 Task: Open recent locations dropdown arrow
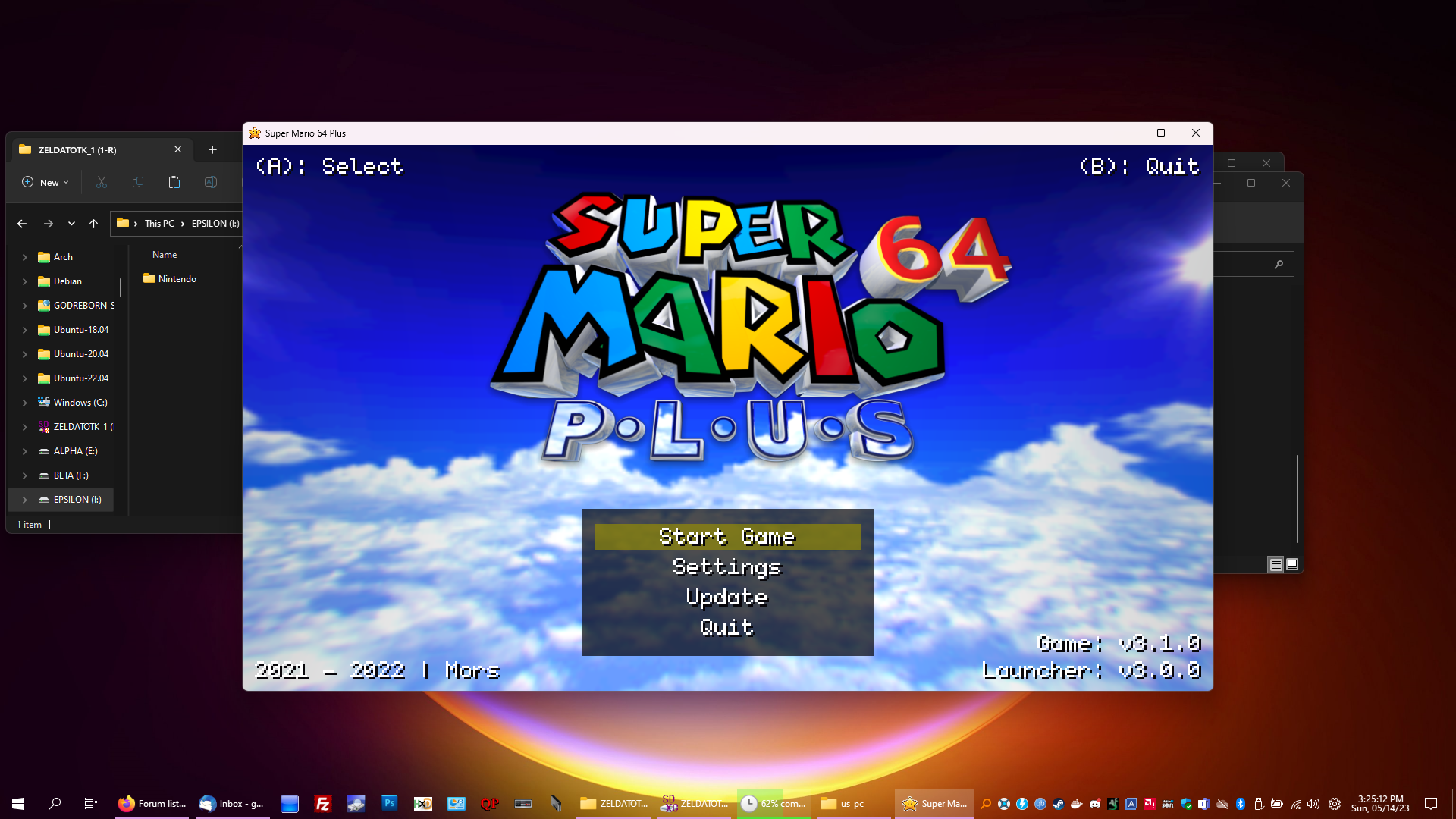tap(71, 224)
